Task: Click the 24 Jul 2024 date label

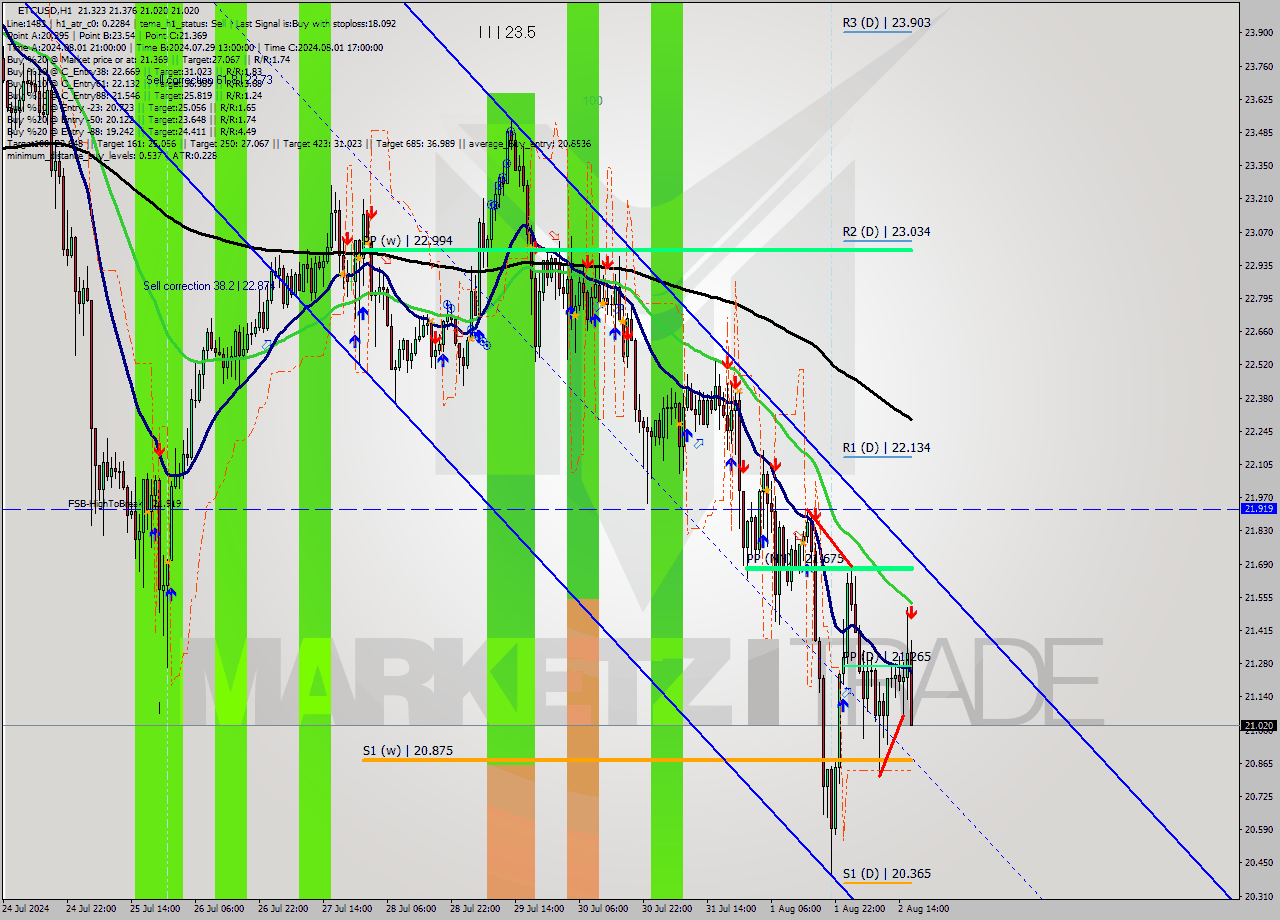Action: (x=26, y=909)
